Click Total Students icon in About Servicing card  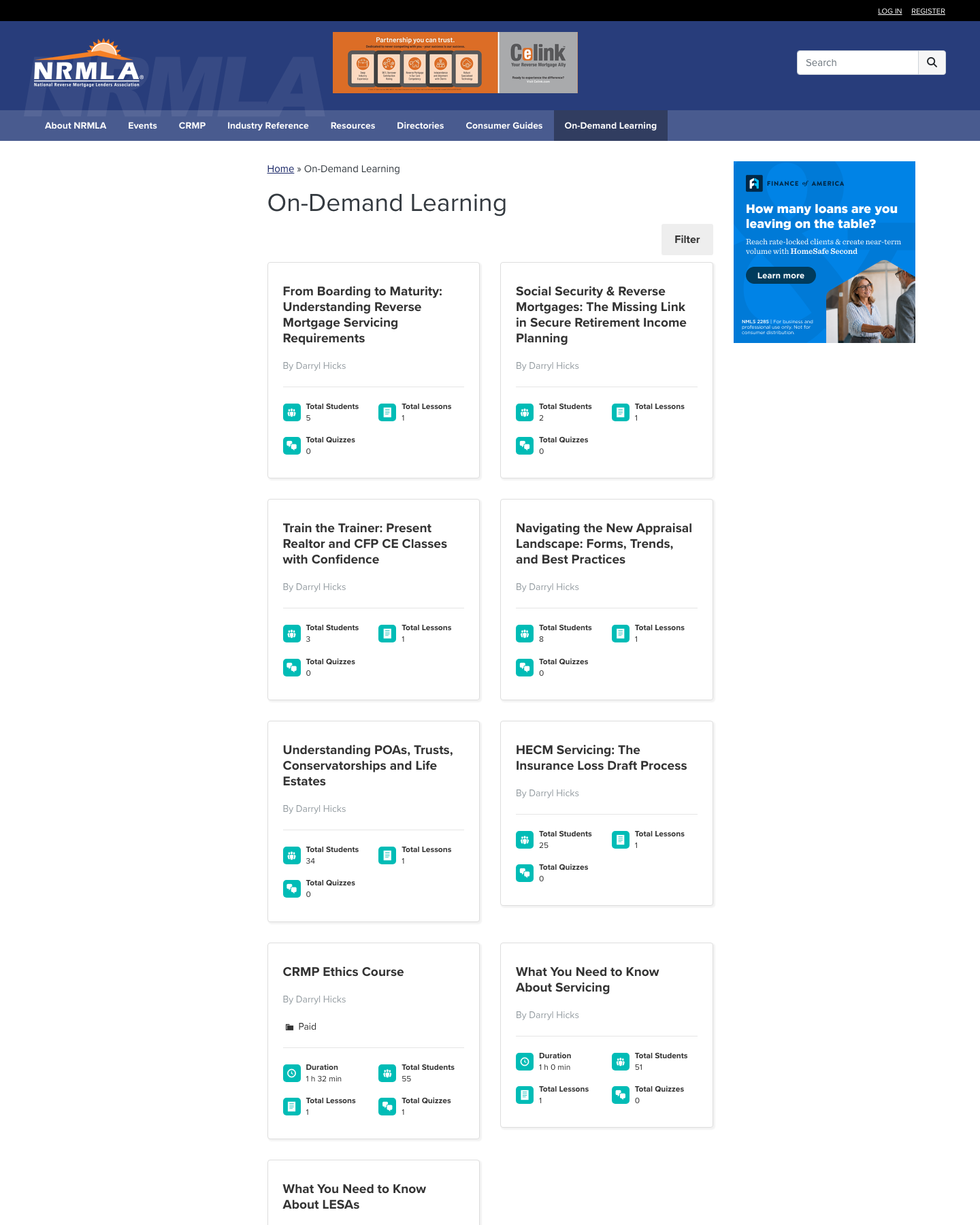(621, 1062)
